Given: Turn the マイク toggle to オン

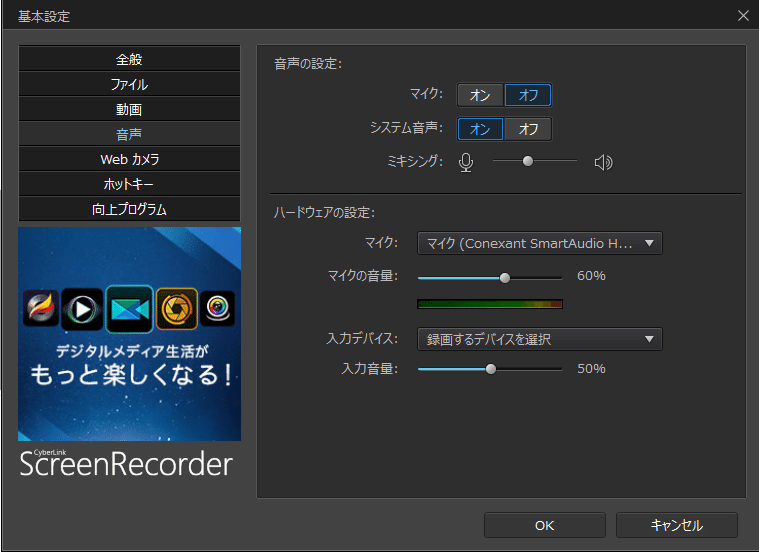Looking at the screenshot, I should pos(480,95).
